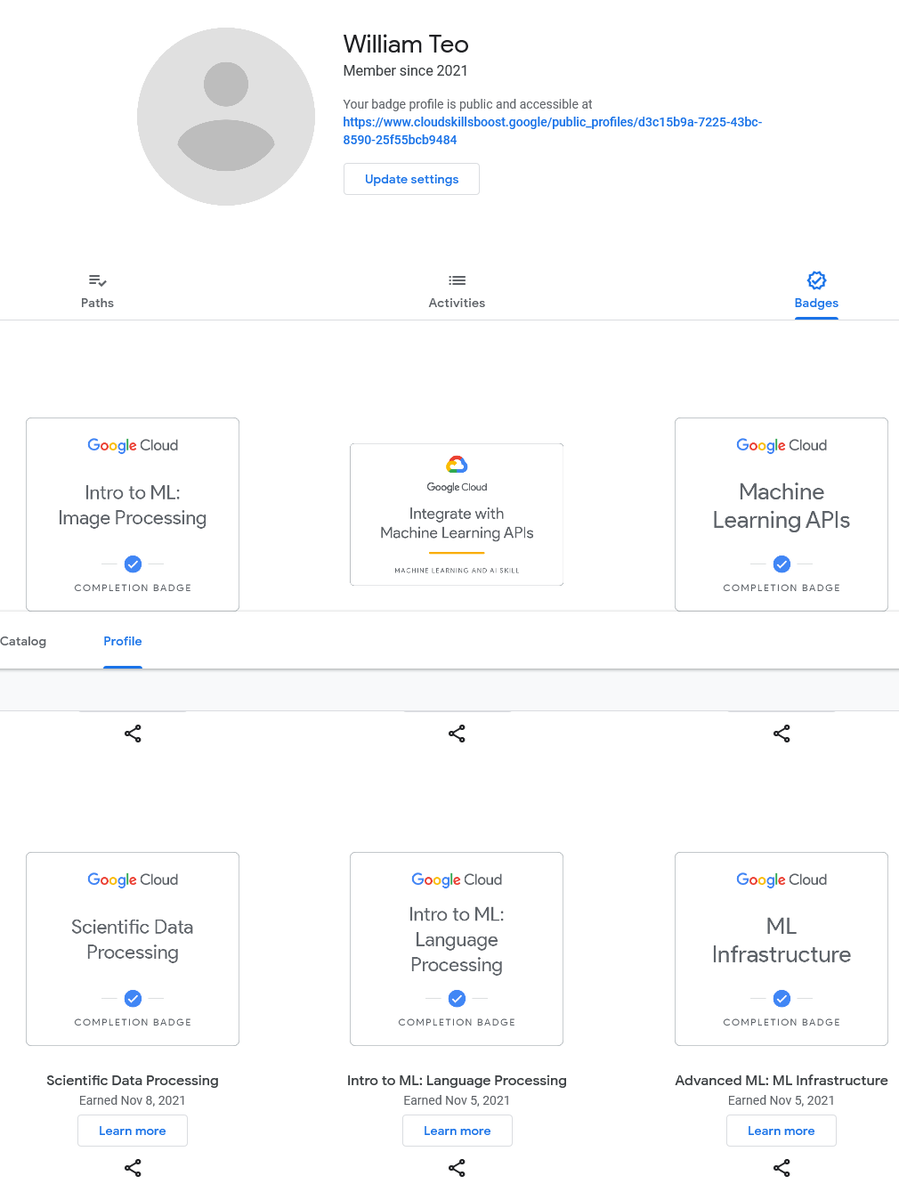Share the Intro to ML: Language Processing badge
Viewport: 899px width, 1200px height.
click(457, 1168)
